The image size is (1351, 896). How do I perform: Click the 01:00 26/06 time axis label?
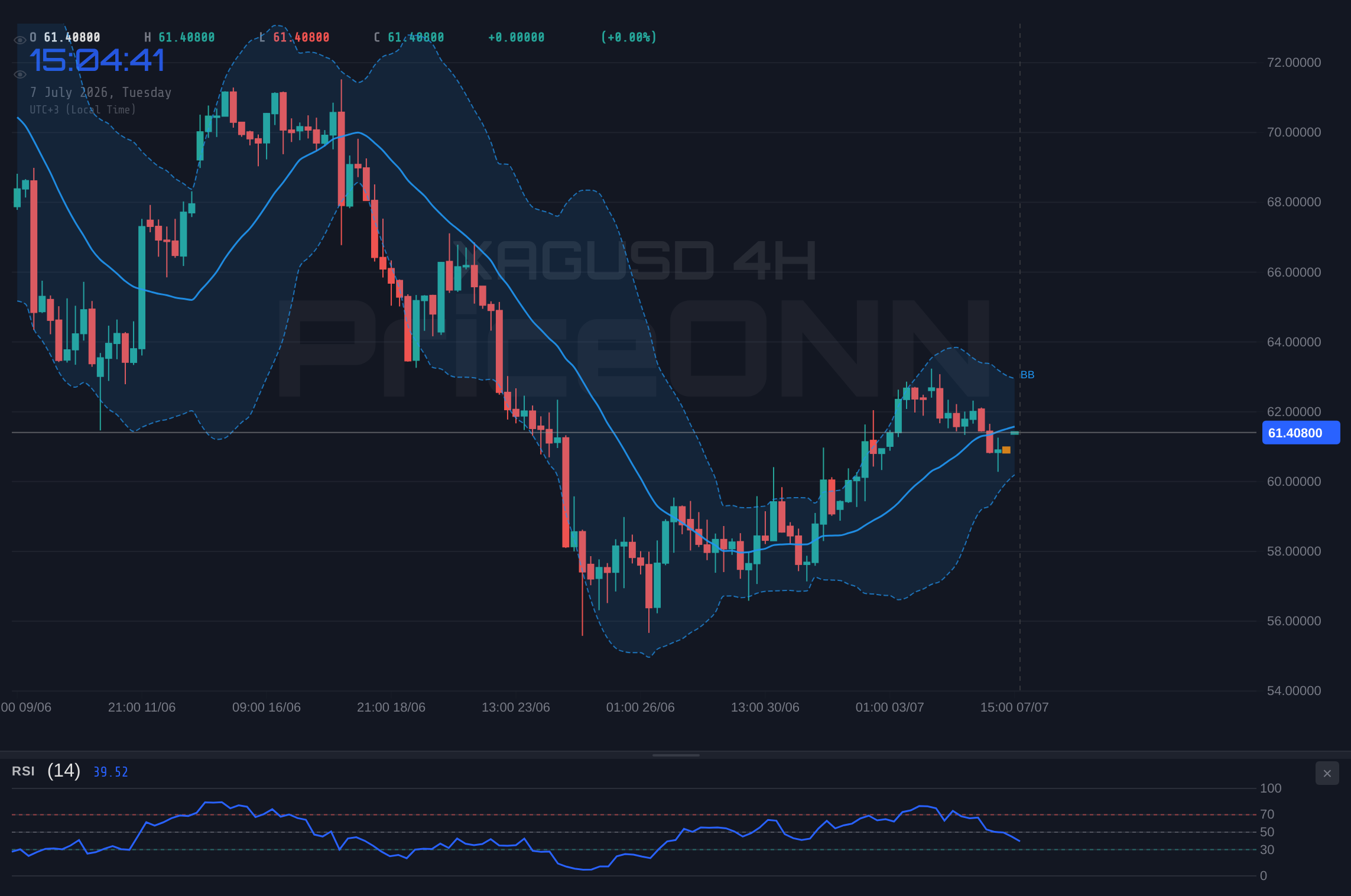click(641, 707)
